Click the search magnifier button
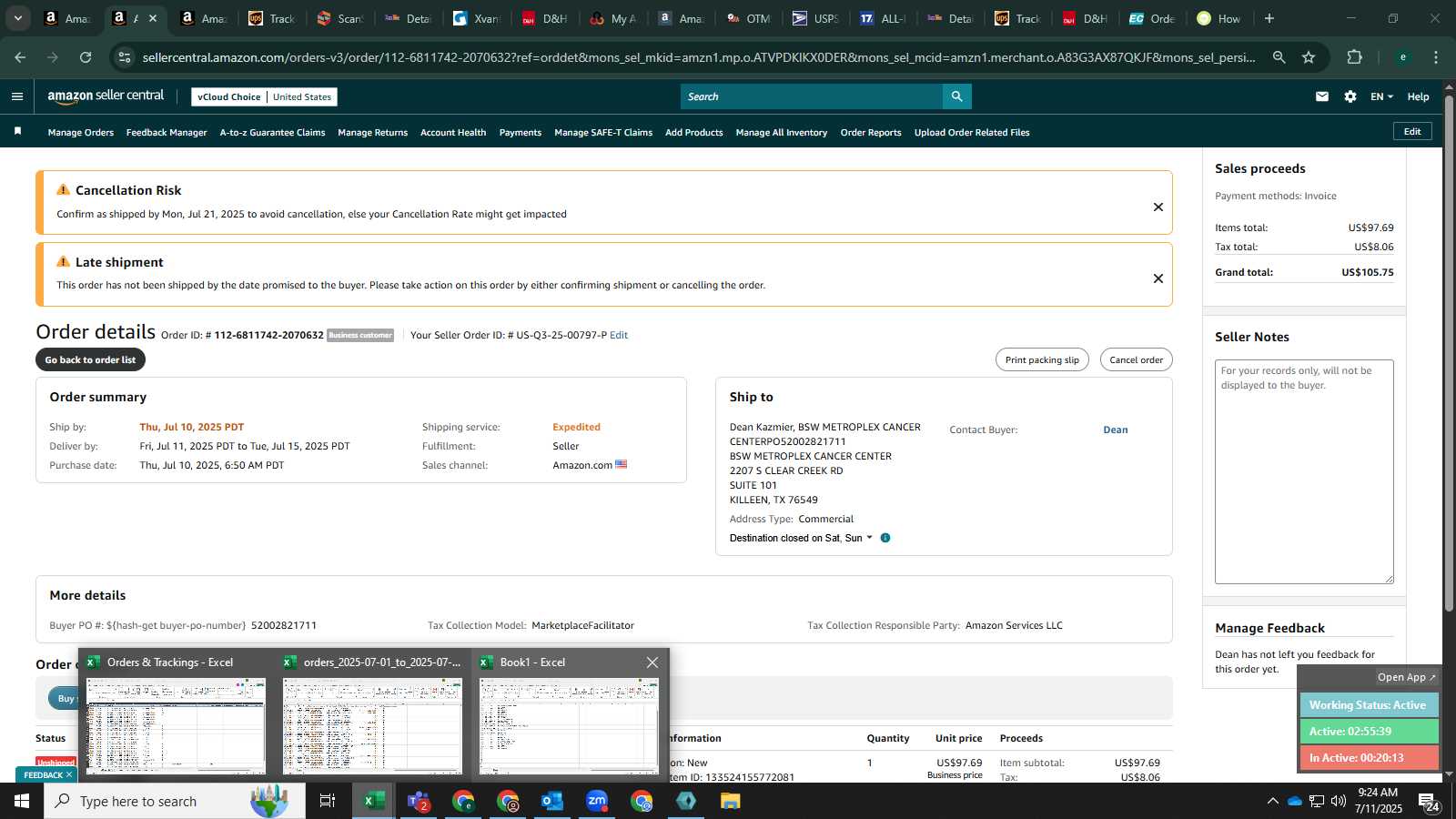Screen dimensions: 1456x819 (x=956, y=96)
